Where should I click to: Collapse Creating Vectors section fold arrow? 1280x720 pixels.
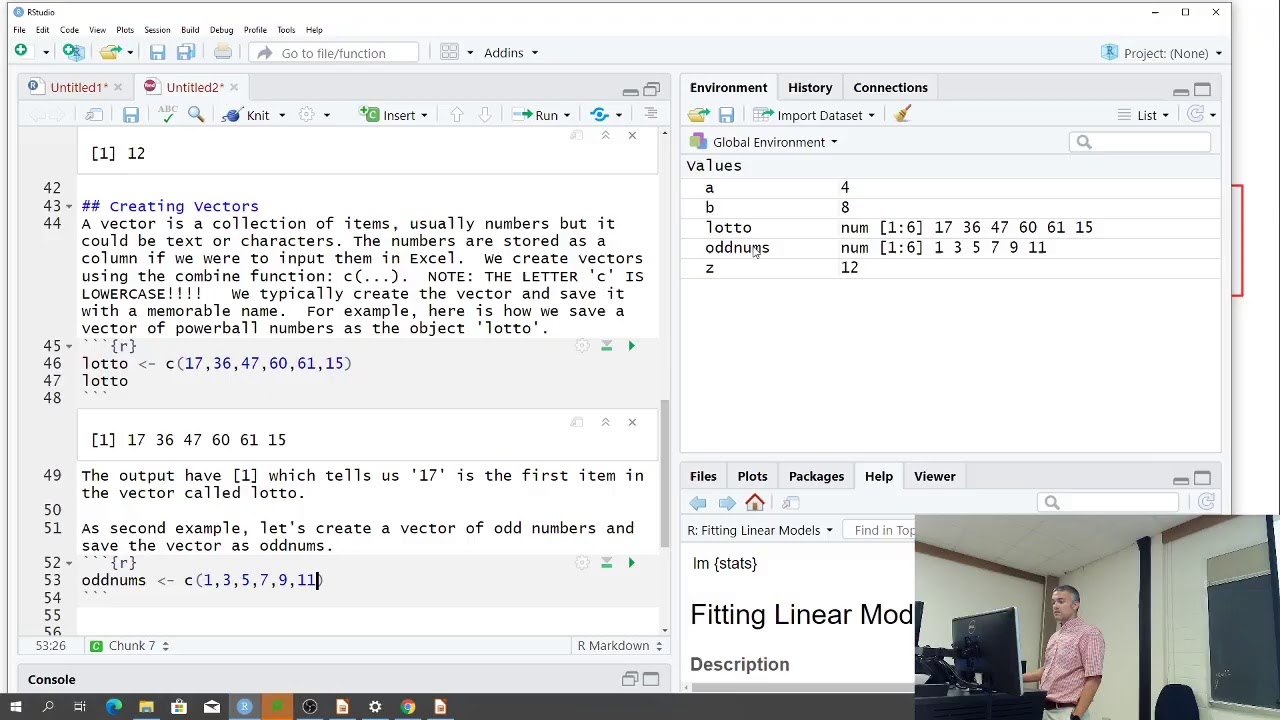pos(67,206)
